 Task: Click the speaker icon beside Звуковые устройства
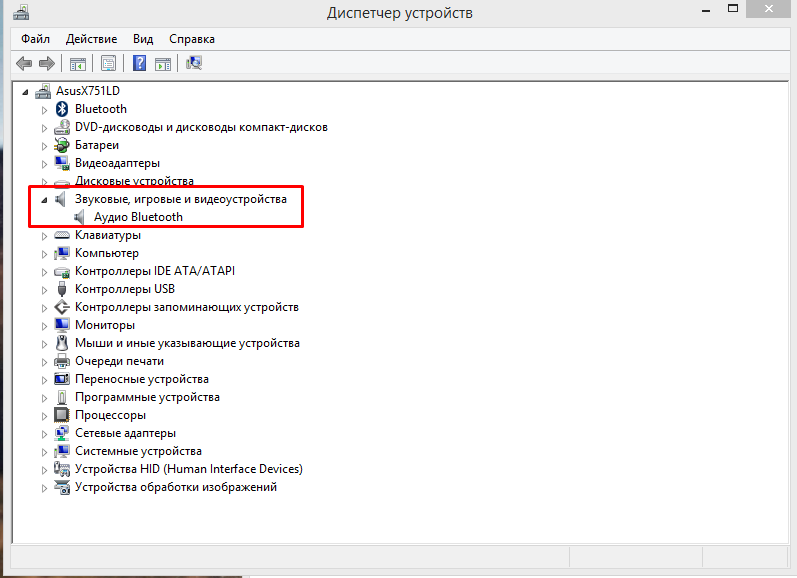(61, 199)
